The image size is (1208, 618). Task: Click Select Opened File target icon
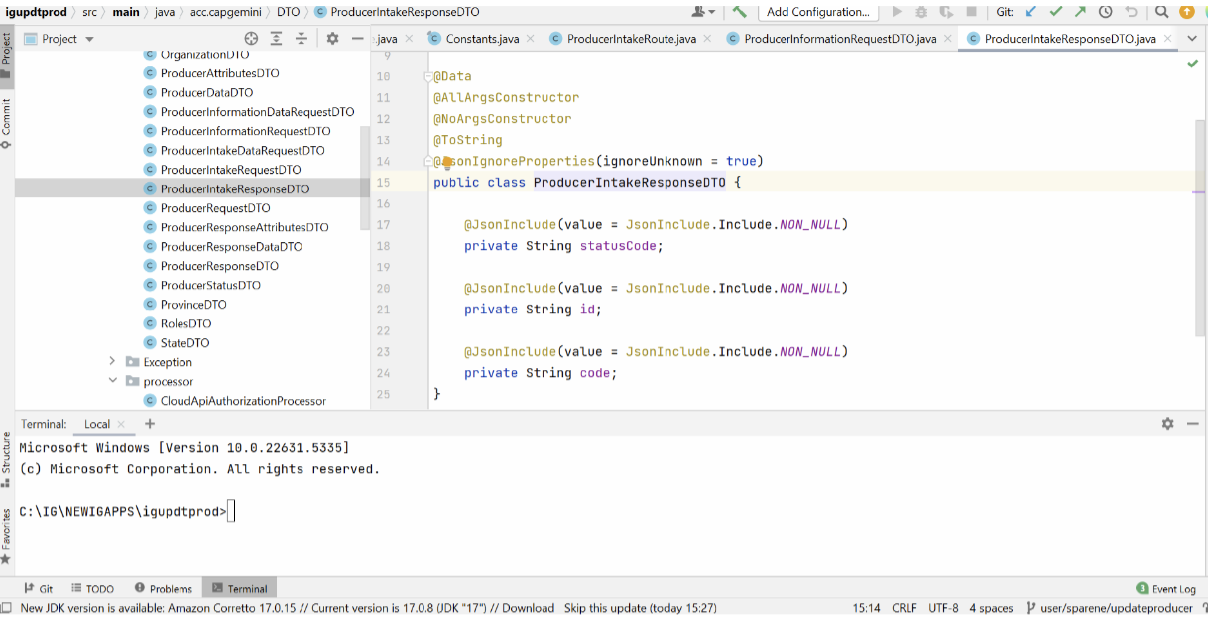[251, 38]
